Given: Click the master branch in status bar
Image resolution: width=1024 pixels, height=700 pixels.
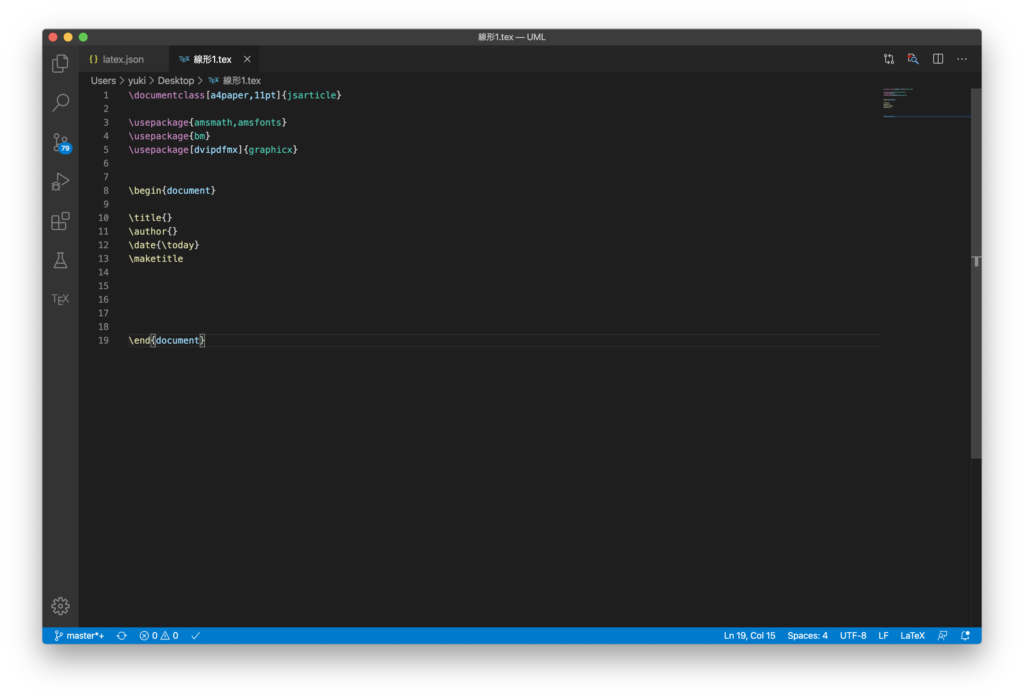Looking at the screenshot, I should tap(79, 635).
